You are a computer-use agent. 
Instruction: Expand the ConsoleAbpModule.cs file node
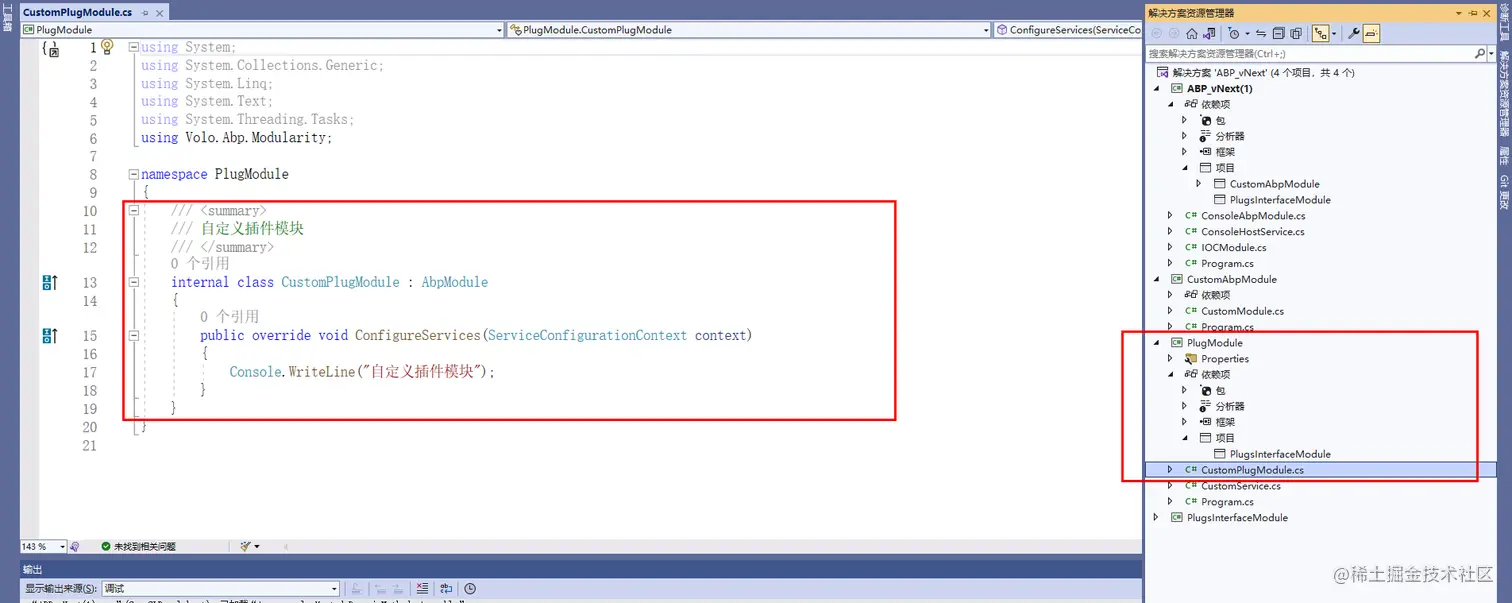tap(1171, 216)
